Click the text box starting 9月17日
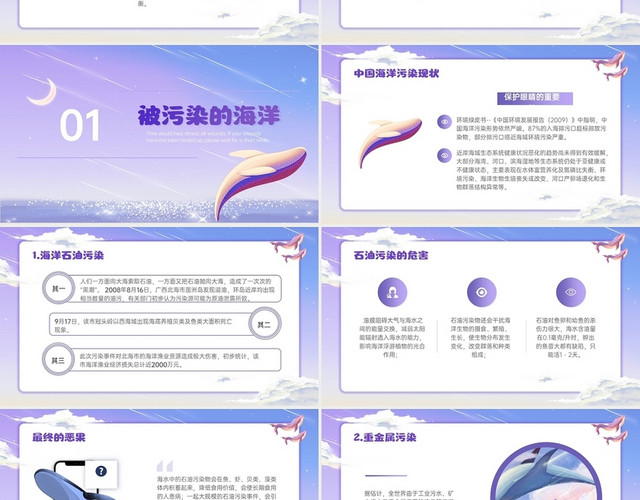 point(151,325)
